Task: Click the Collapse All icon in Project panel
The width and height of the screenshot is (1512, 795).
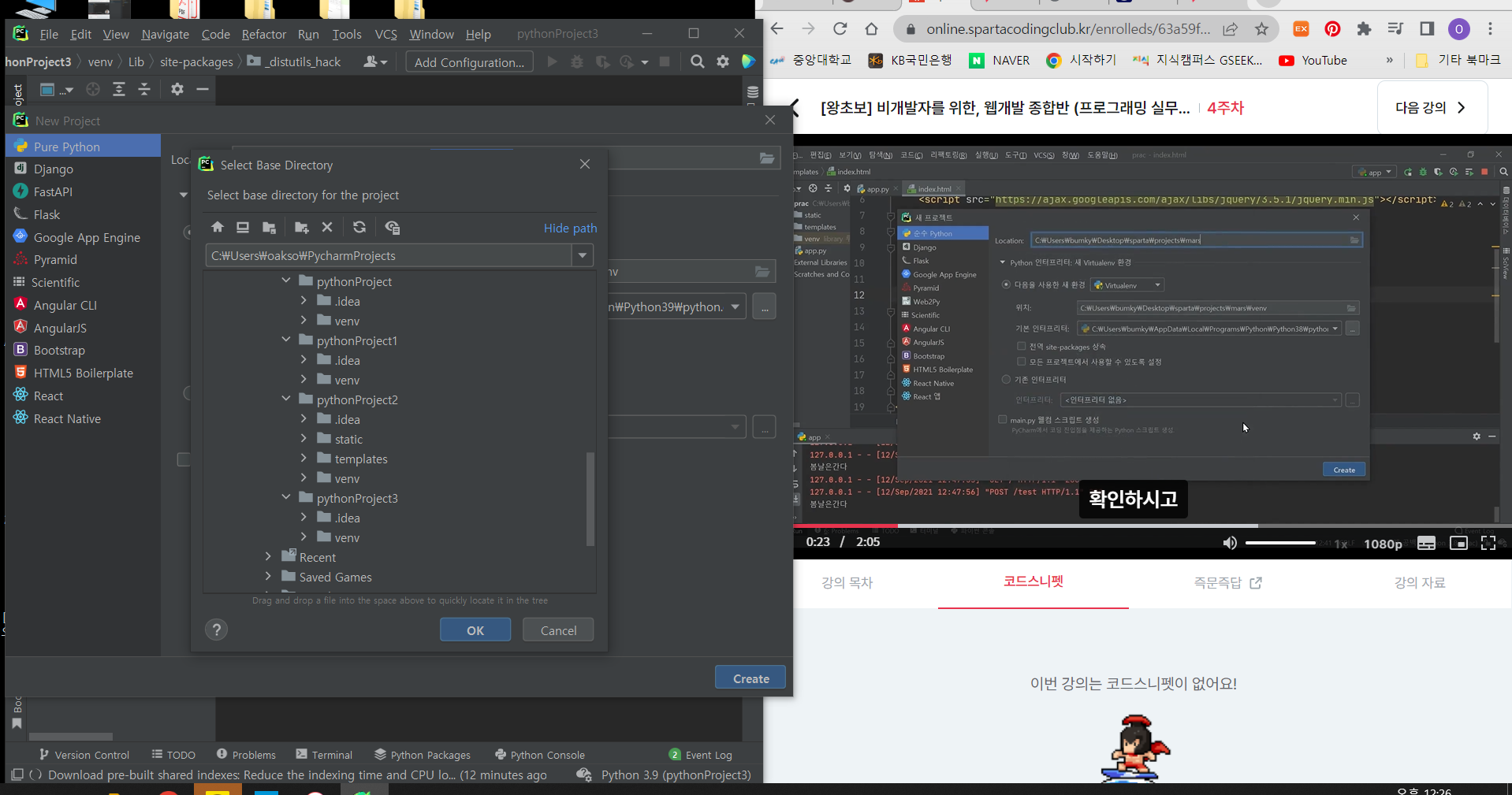Action: [x=144, y=89]
